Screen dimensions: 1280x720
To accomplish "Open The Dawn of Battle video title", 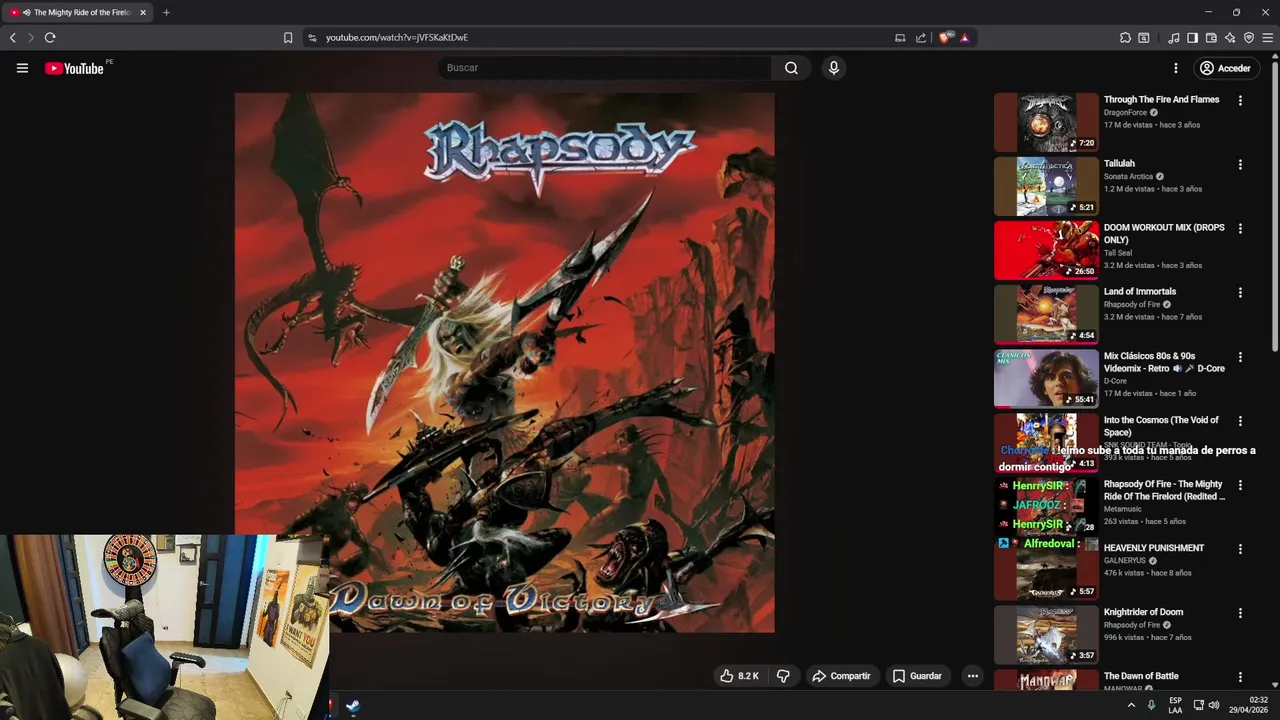I will (x=1141, y=675).
